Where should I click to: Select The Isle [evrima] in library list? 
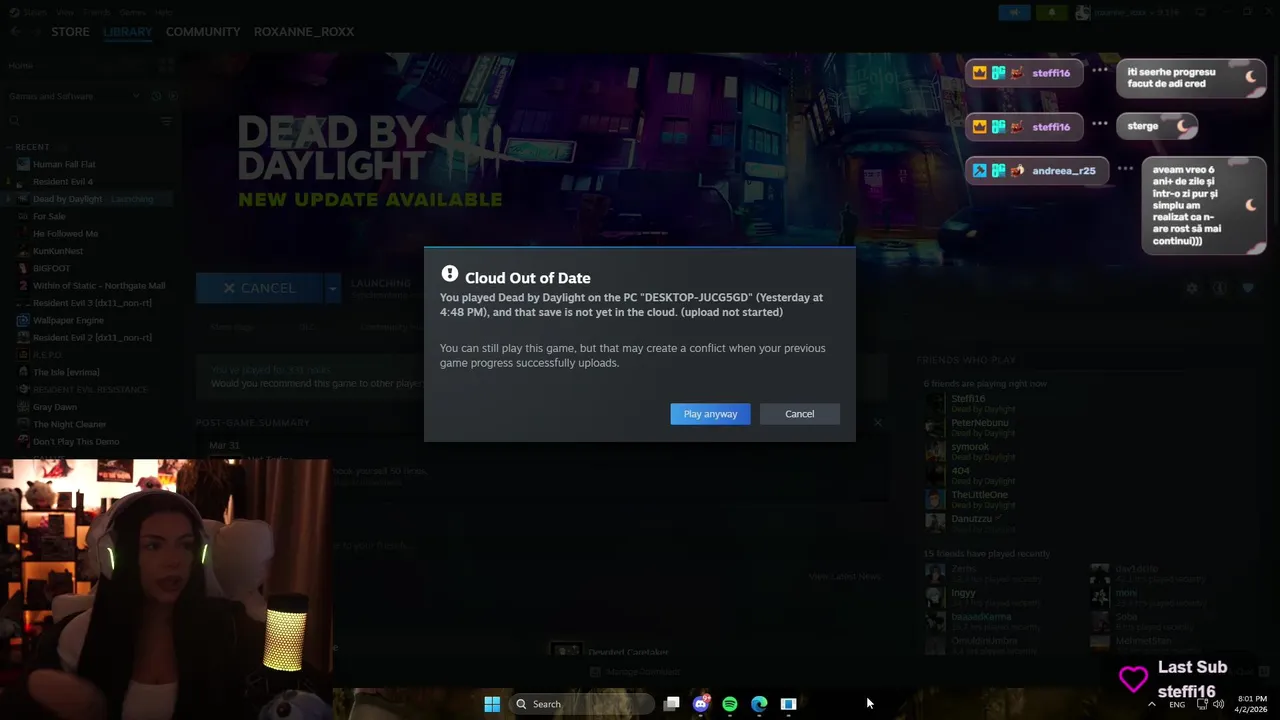point(66,372)
